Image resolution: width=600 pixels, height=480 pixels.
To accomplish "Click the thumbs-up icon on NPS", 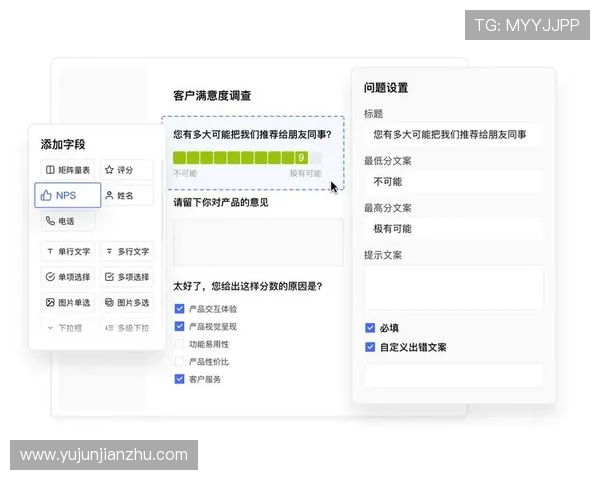I will click(x=46, y=195).
